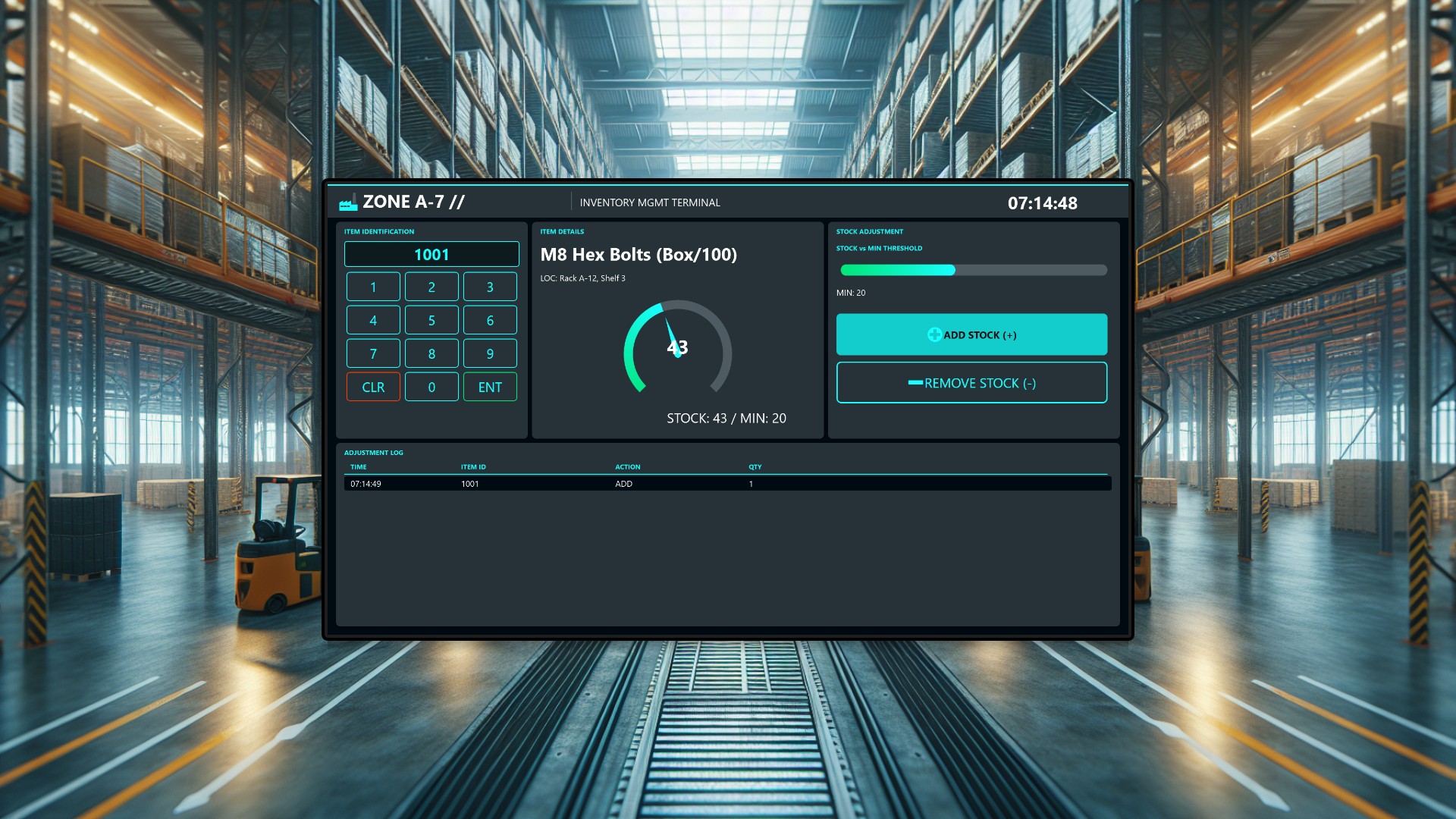The width and height of the screenshot is (1456, 819).
Task: Click the ITEM ID column header in adjustment log
Action: pos(473,466)
